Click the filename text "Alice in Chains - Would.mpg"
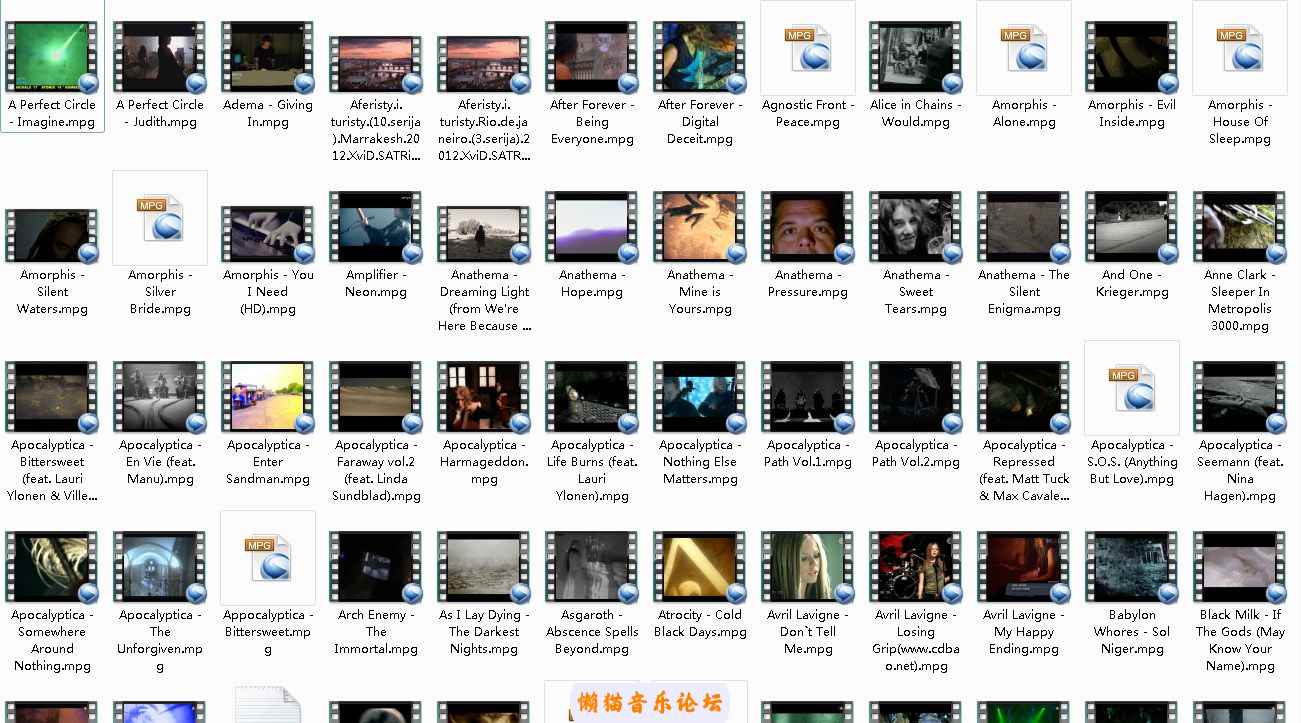Screen dimensions: 1301x723 tap(916, 113)
